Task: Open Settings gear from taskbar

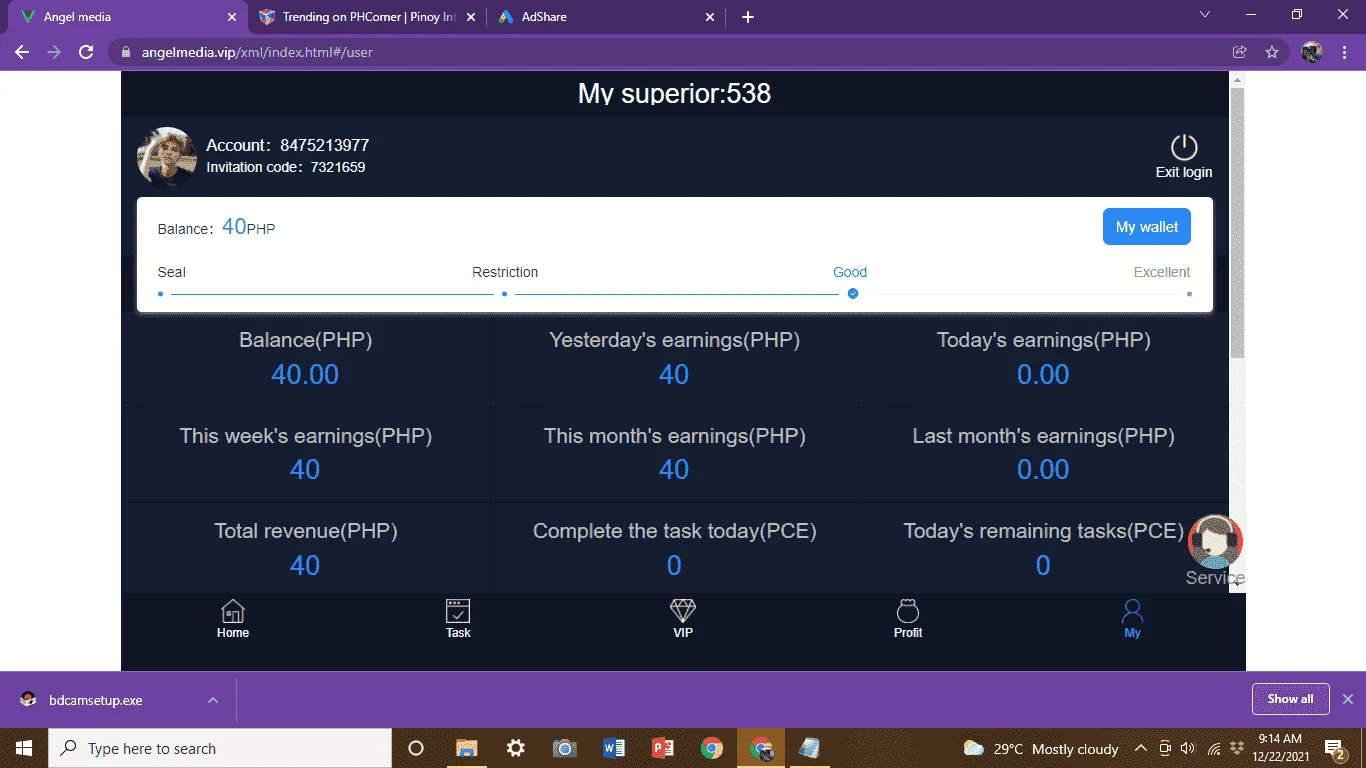Action: [516, 748]
